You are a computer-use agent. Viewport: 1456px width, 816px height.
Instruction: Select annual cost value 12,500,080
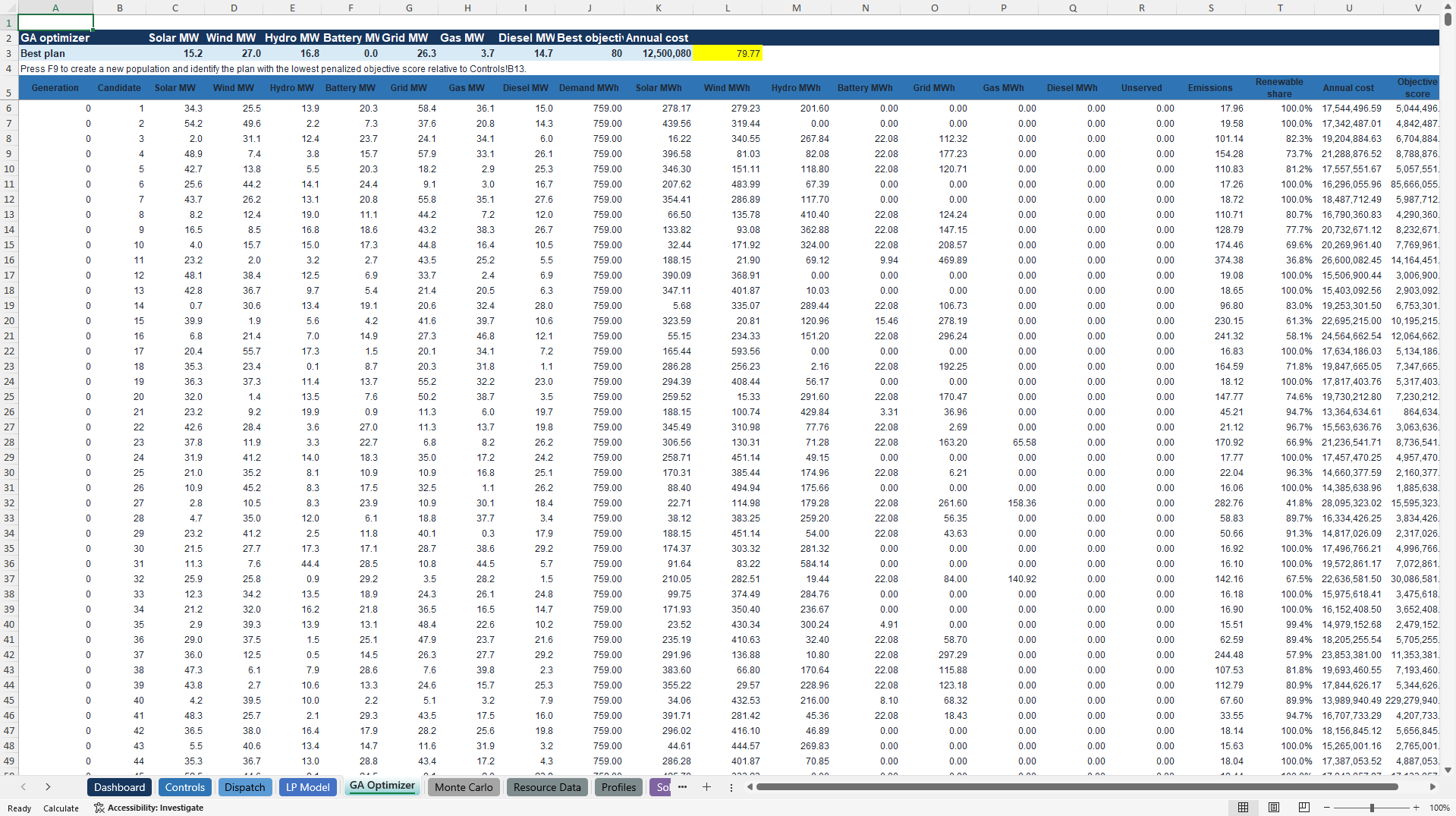[658, 54]
